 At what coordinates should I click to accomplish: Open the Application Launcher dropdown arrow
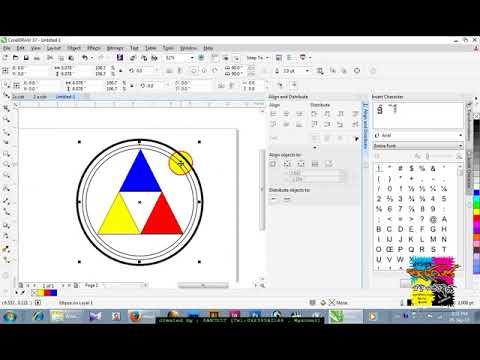point(310,58)
